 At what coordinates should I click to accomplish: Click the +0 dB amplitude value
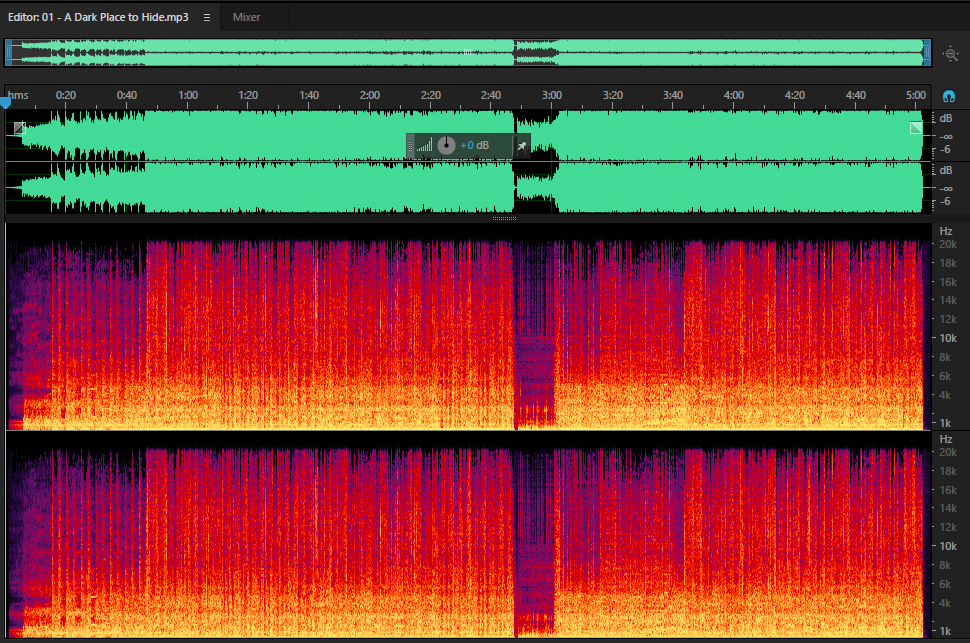tap(474, 145)
